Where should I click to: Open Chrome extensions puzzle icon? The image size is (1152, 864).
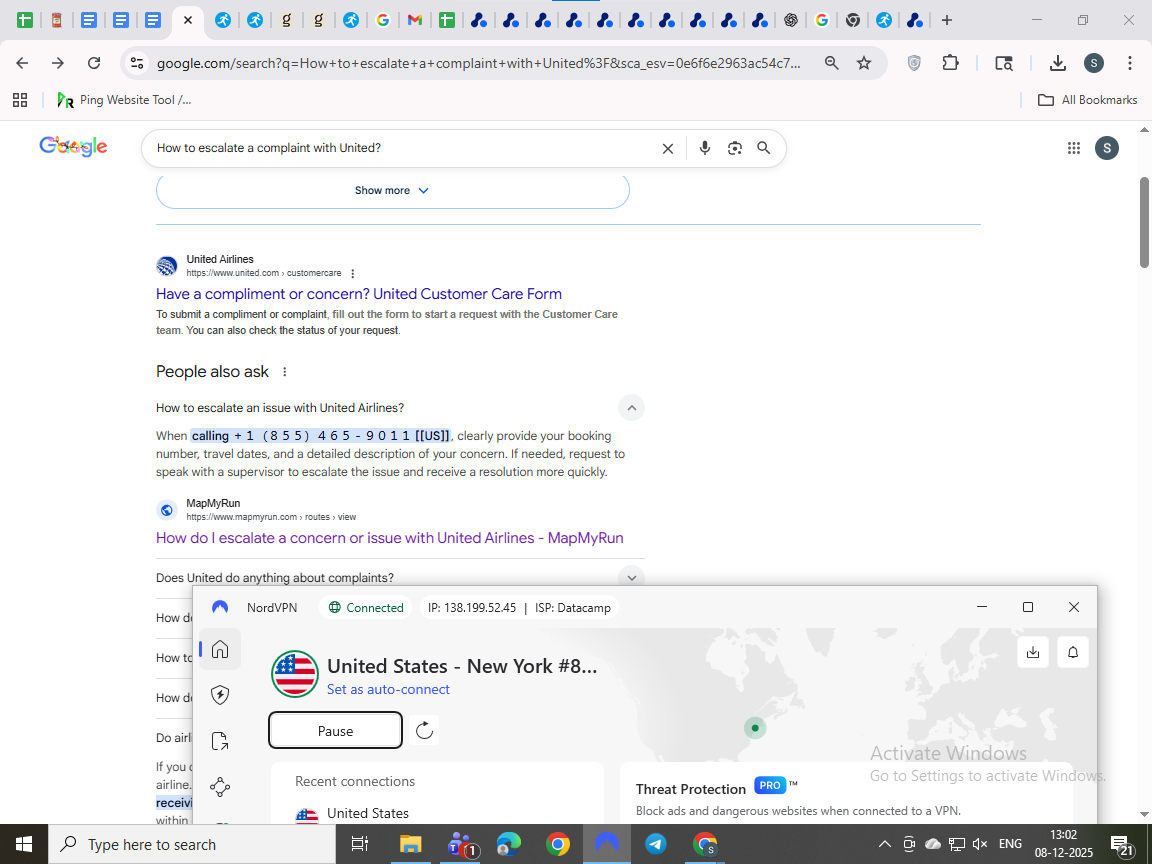[951, 62]
